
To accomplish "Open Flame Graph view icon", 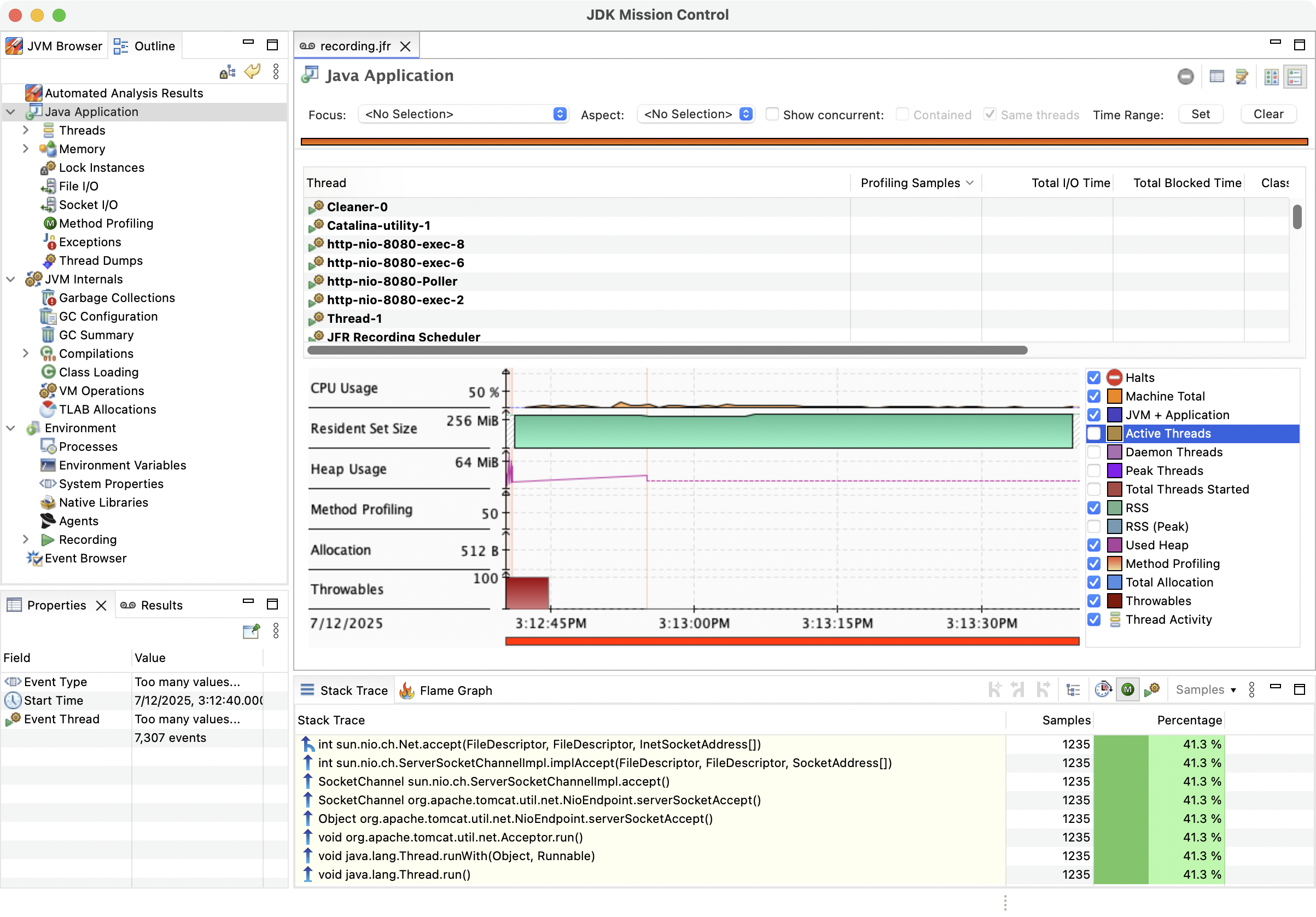I will [x=406, y=690].
